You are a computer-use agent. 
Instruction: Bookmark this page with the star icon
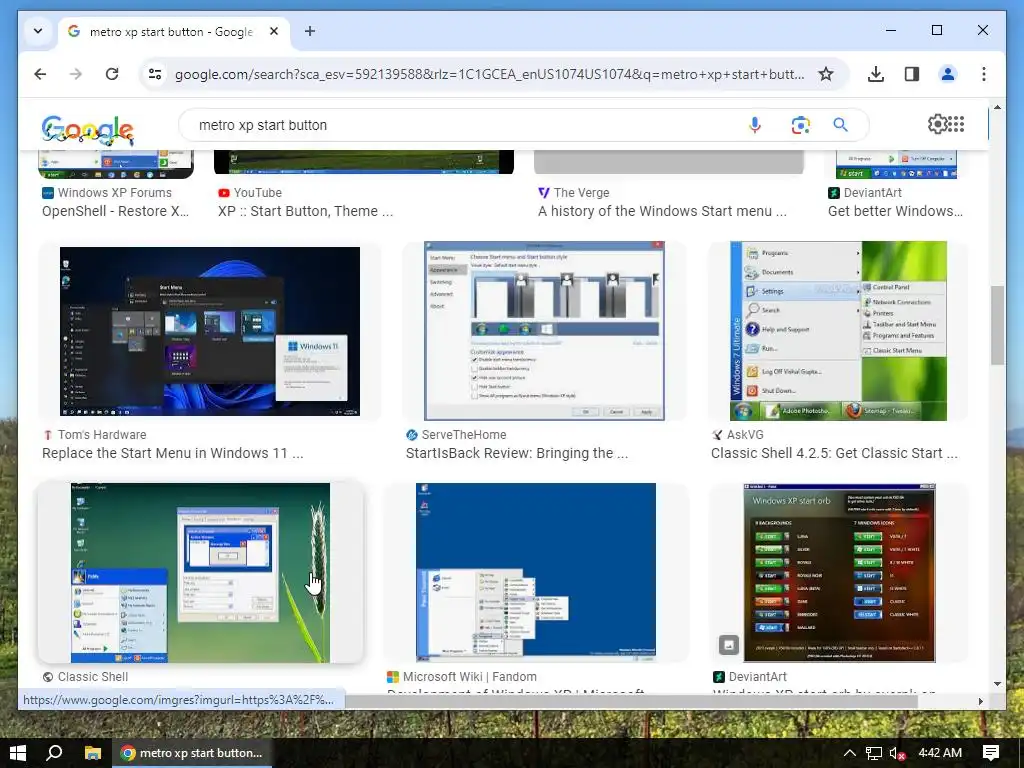pyautogui.click(x=826, y=74)
